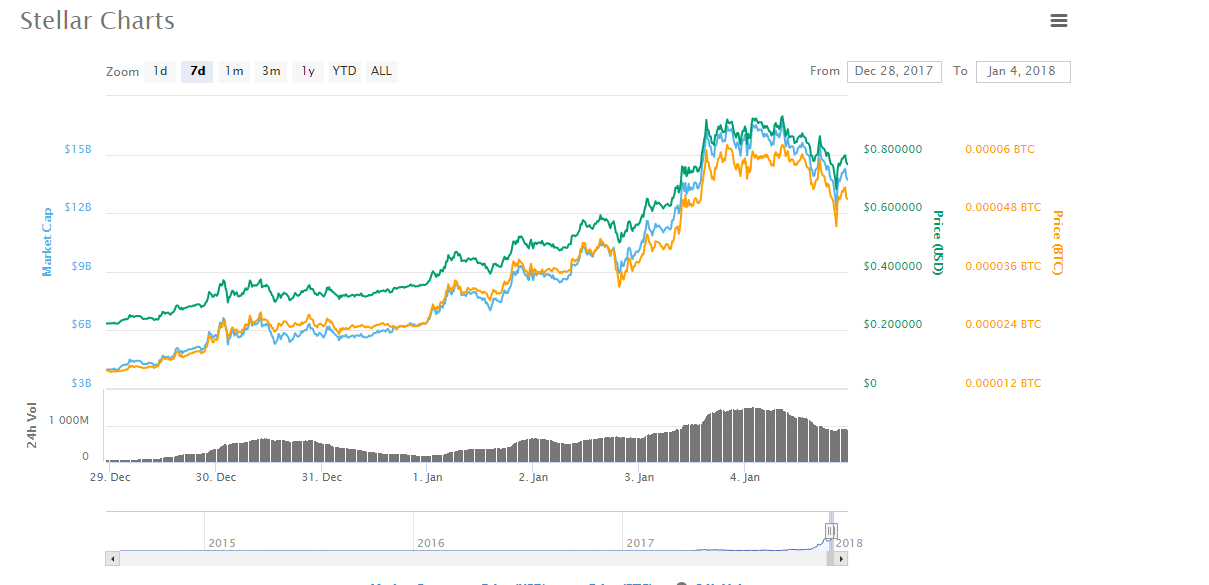Viewport: 1209px width, 585px height.
Task: Edit the From date field Dec 28, 2017
Action: (x=894, y=71)
